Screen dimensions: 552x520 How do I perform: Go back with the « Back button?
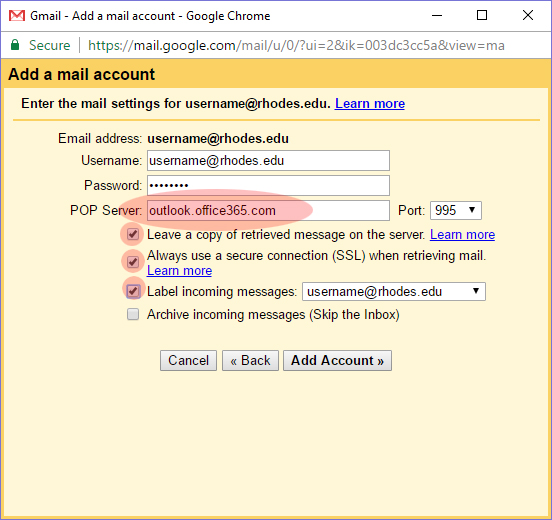pyautogui.click(x=250, y=361)
